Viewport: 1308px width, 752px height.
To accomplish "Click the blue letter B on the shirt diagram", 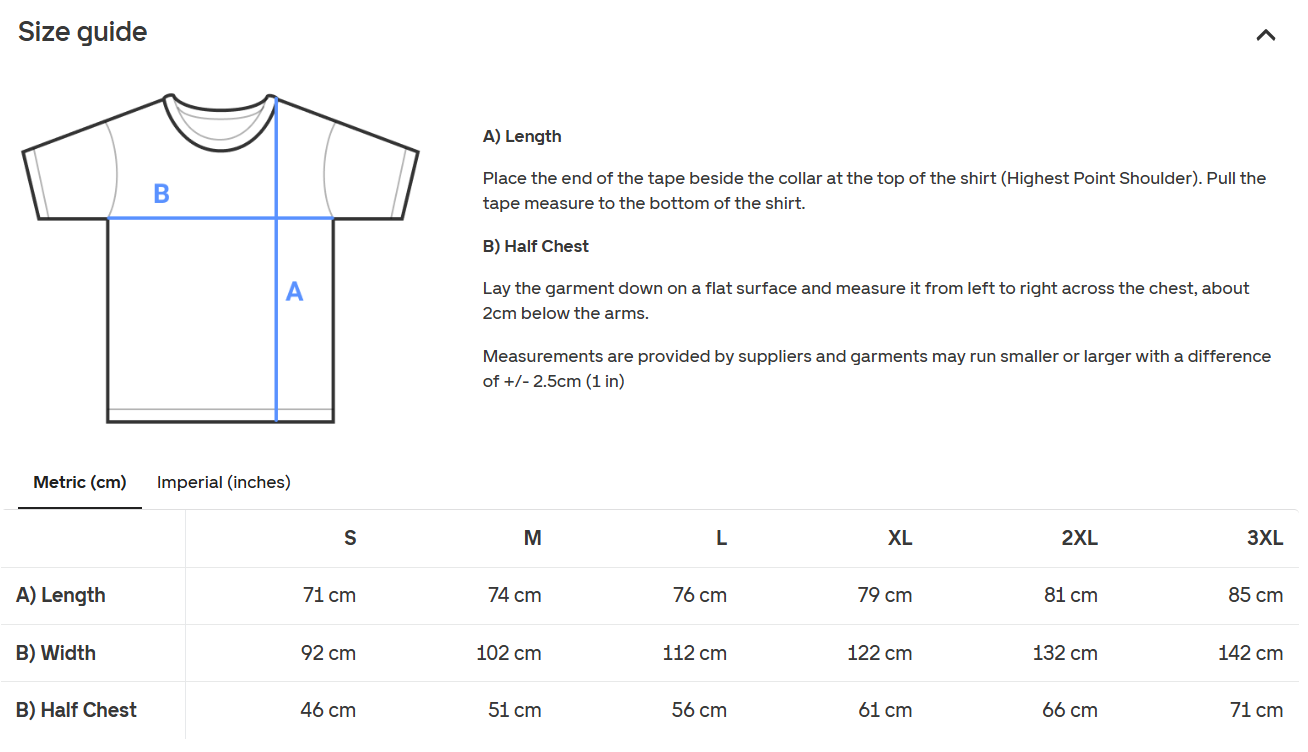I will point(161,194).
